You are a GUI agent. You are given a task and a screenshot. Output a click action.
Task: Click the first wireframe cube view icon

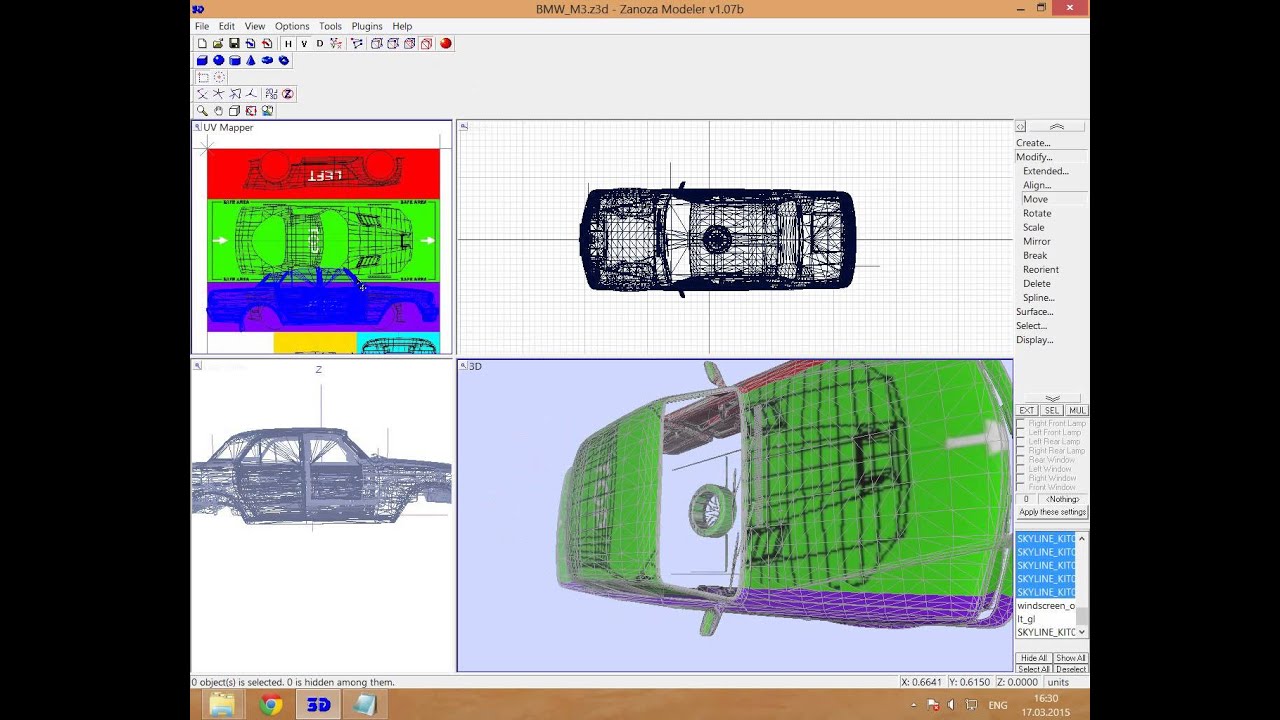point(377,44)
